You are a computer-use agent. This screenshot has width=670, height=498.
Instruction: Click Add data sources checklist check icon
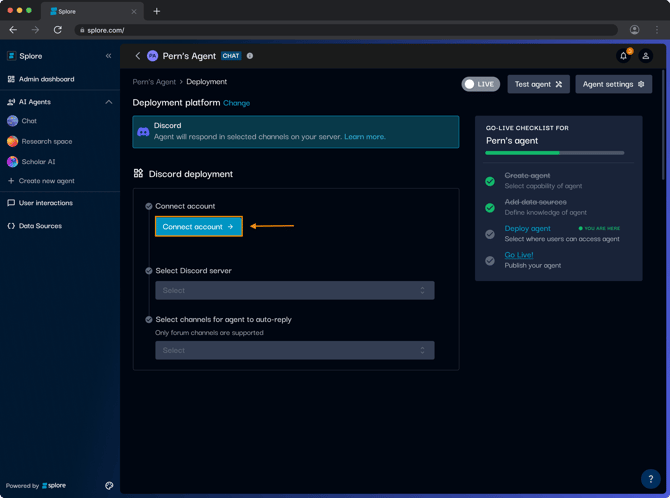(490, 208)
